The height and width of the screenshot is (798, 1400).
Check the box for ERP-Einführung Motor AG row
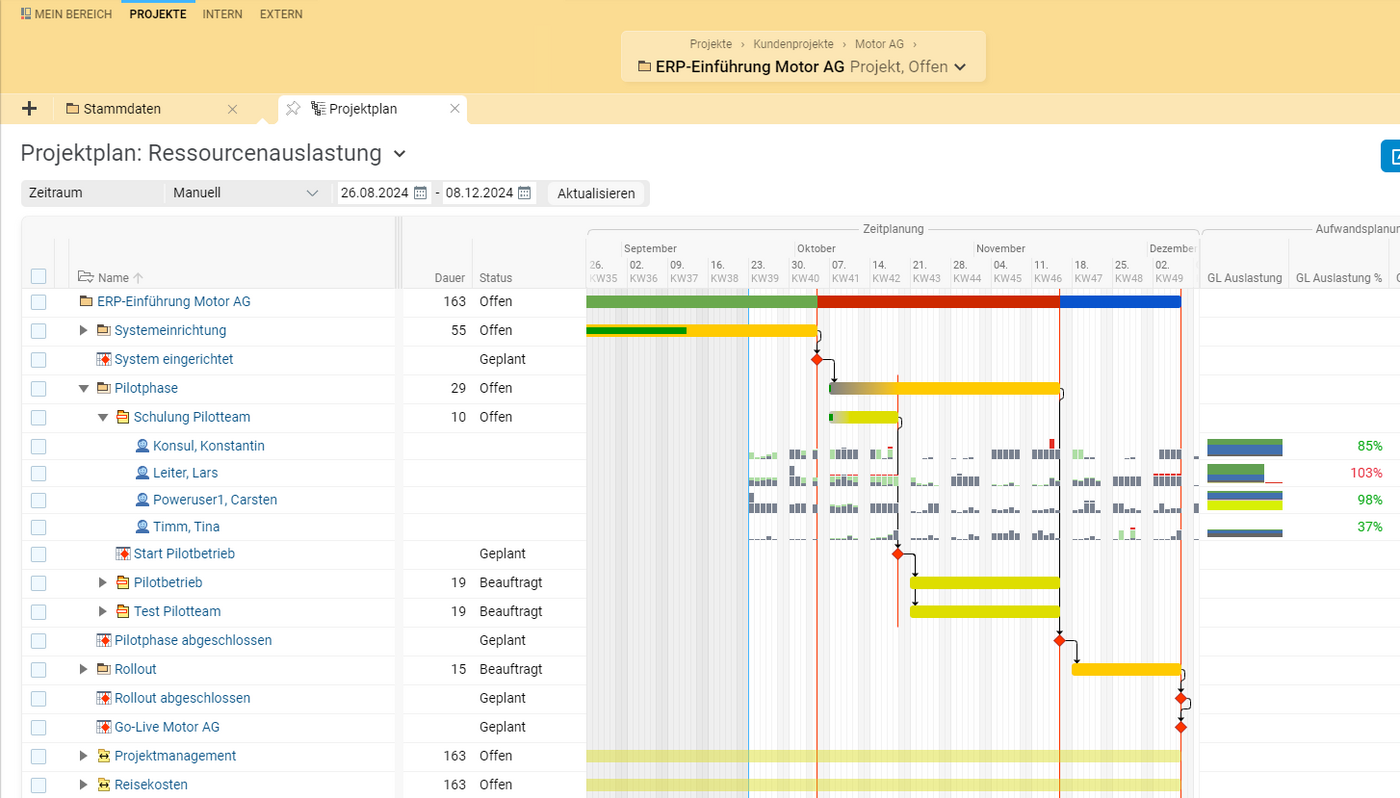38,302
